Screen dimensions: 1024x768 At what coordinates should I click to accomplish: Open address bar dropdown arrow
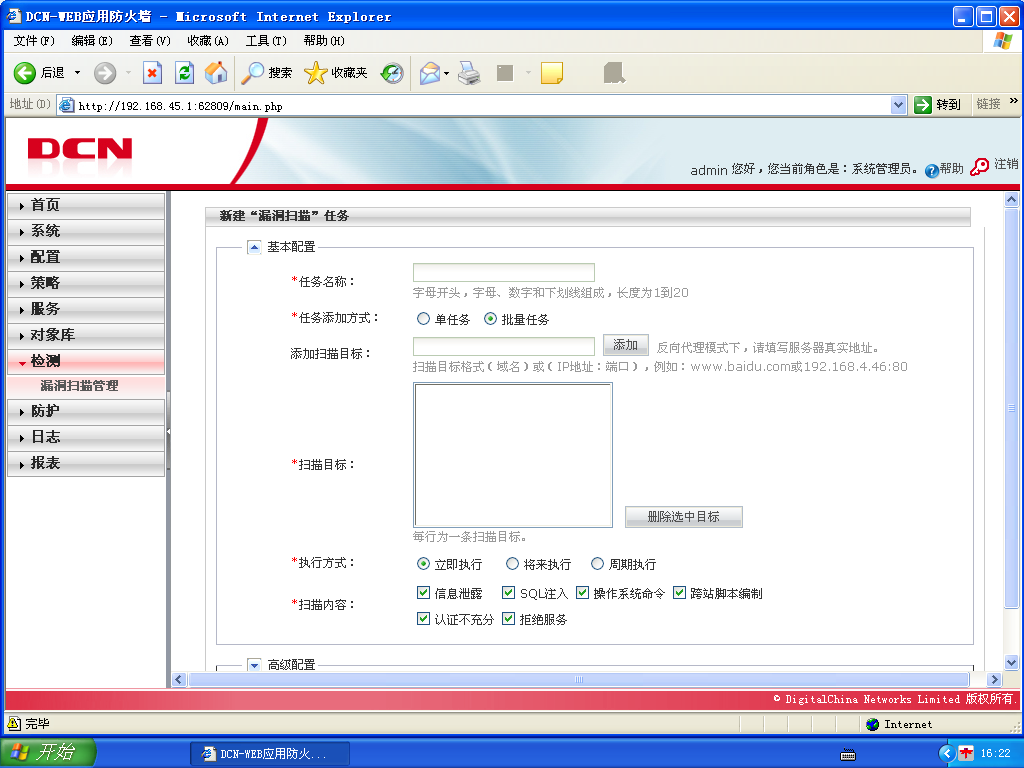pyautogui.click(x=899, y=104)
